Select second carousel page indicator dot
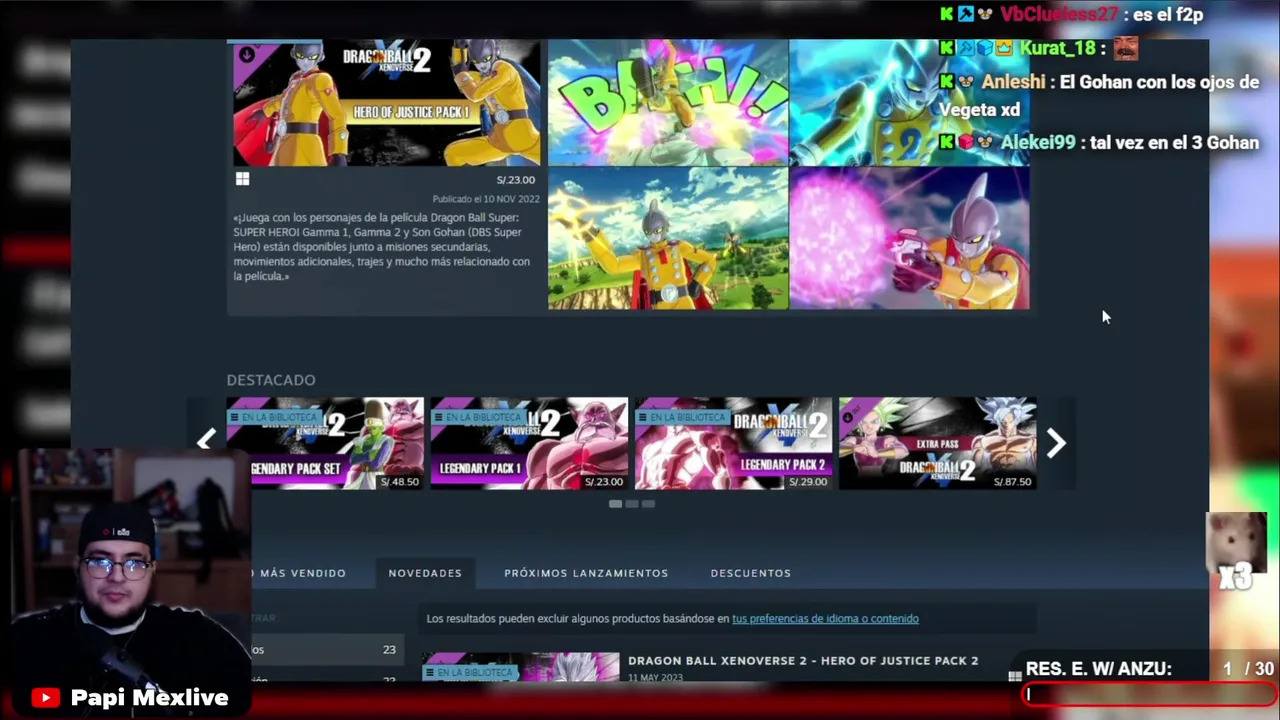The image size is (1280, 720). click(632, 504)
